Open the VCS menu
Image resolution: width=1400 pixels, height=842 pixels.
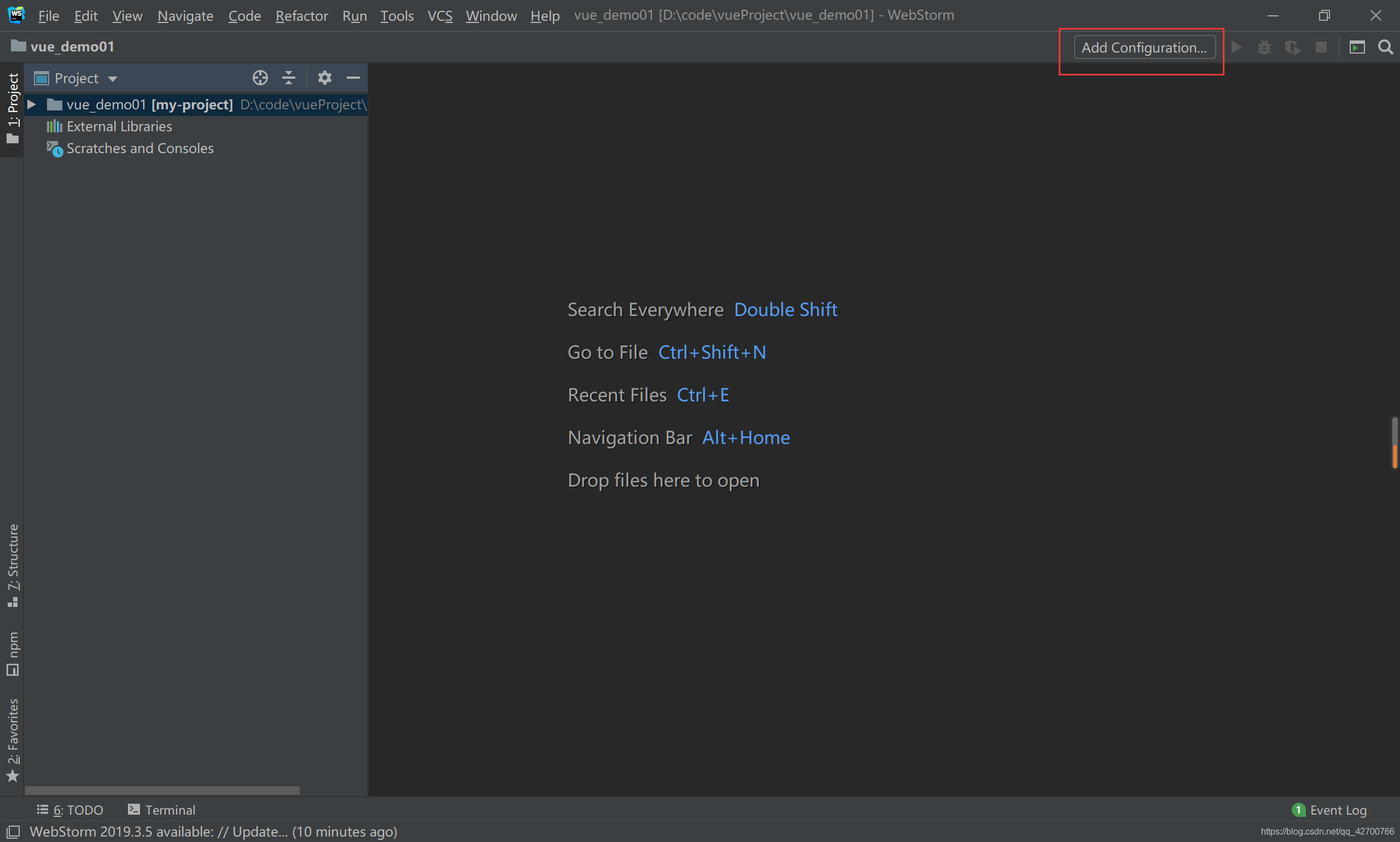click(440, 15)
